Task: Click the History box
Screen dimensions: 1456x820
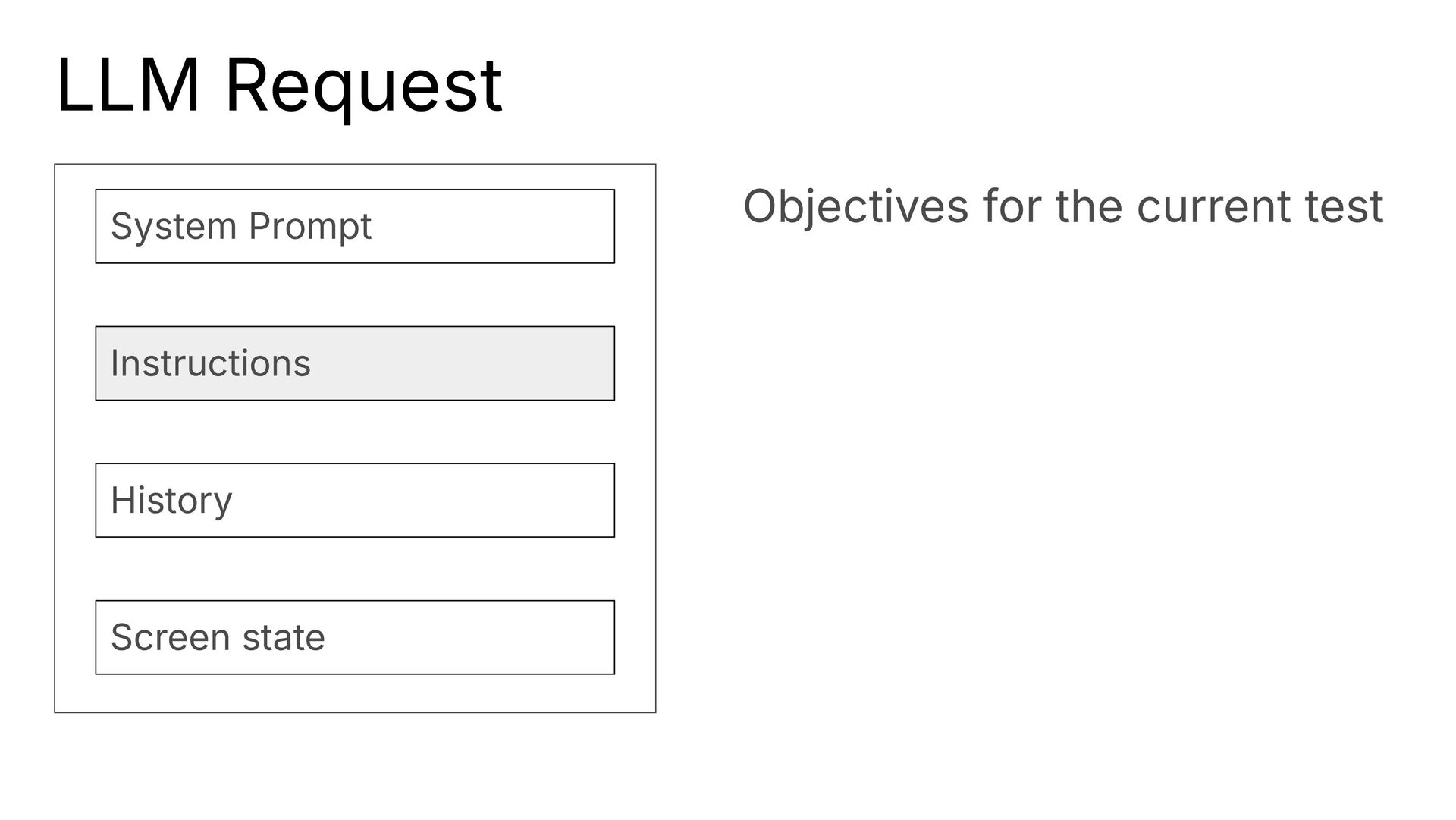Action: pos(355,501)
